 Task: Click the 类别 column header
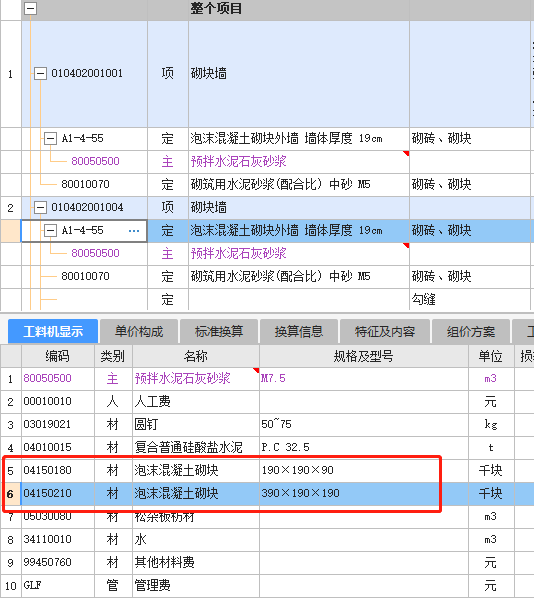coord(113,356)
